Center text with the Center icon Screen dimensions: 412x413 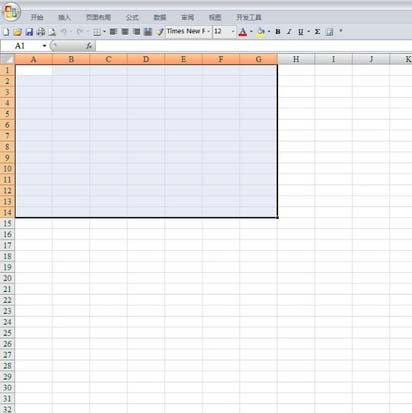(125, 32)
